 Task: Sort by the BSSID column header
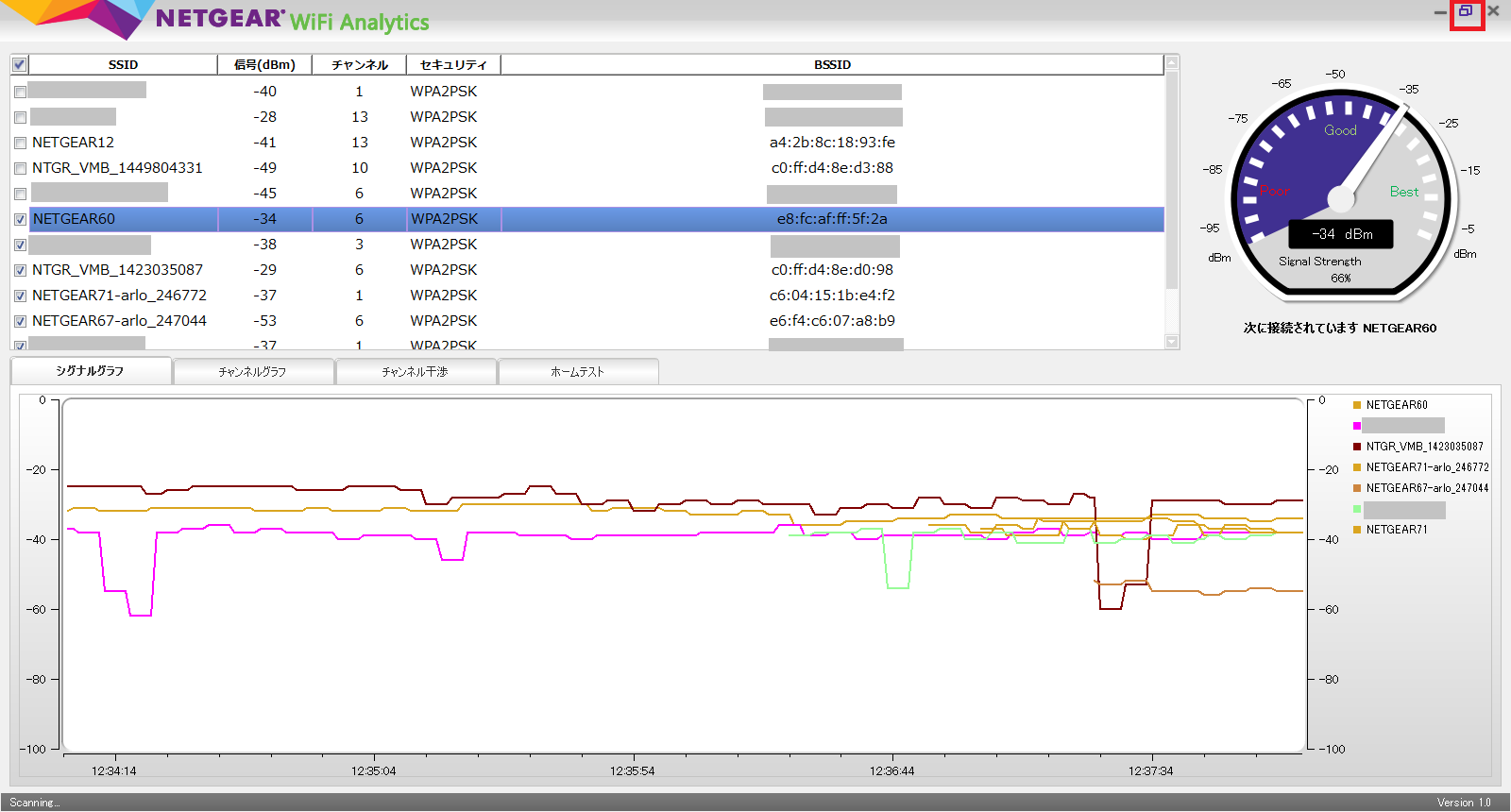tap(832, 64)
